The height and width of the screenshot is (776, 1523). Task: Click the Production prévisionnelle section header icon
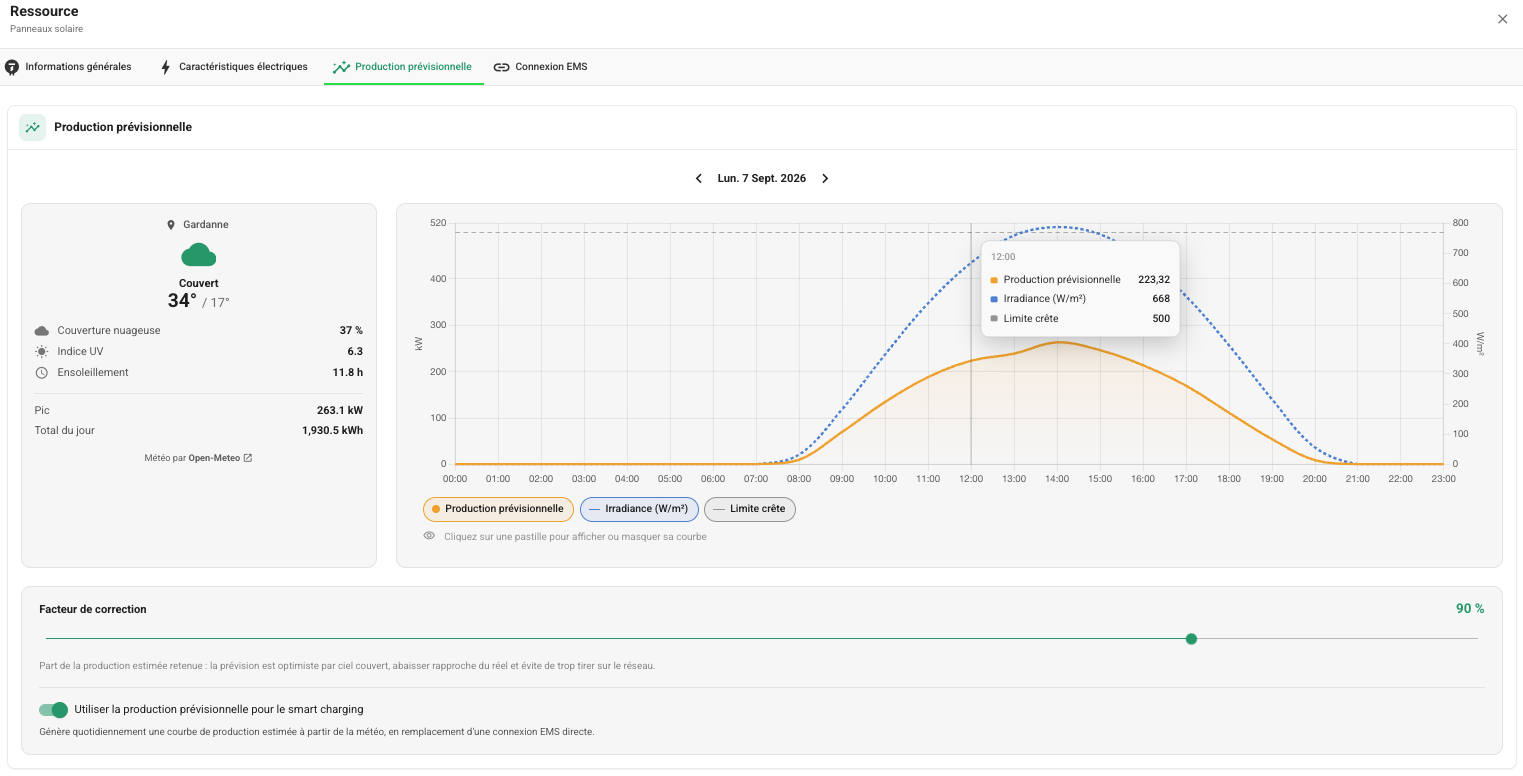33,127
